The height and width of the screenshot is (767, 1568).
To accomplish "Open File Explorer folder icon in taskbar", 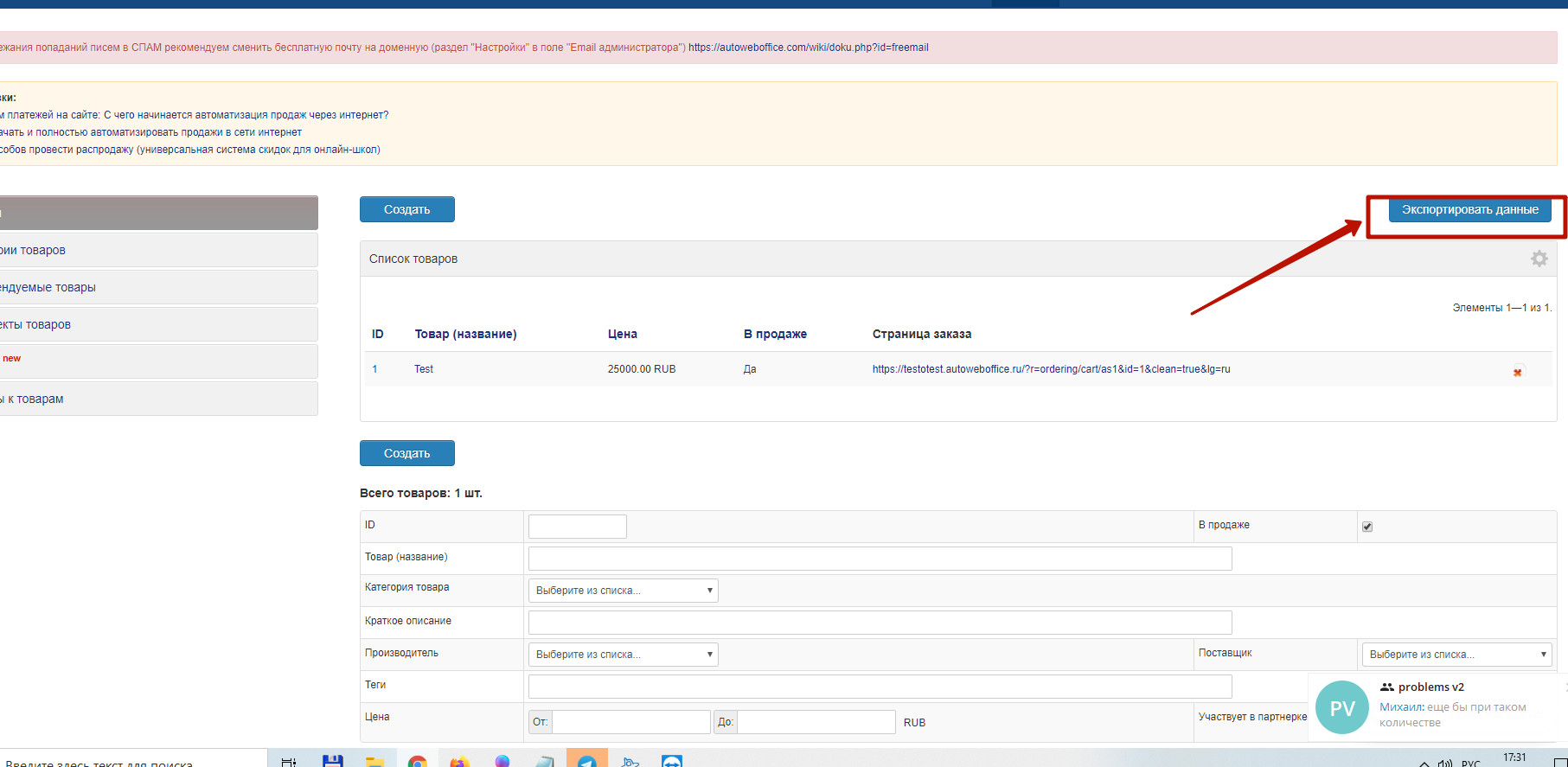I will click(374, 761).
